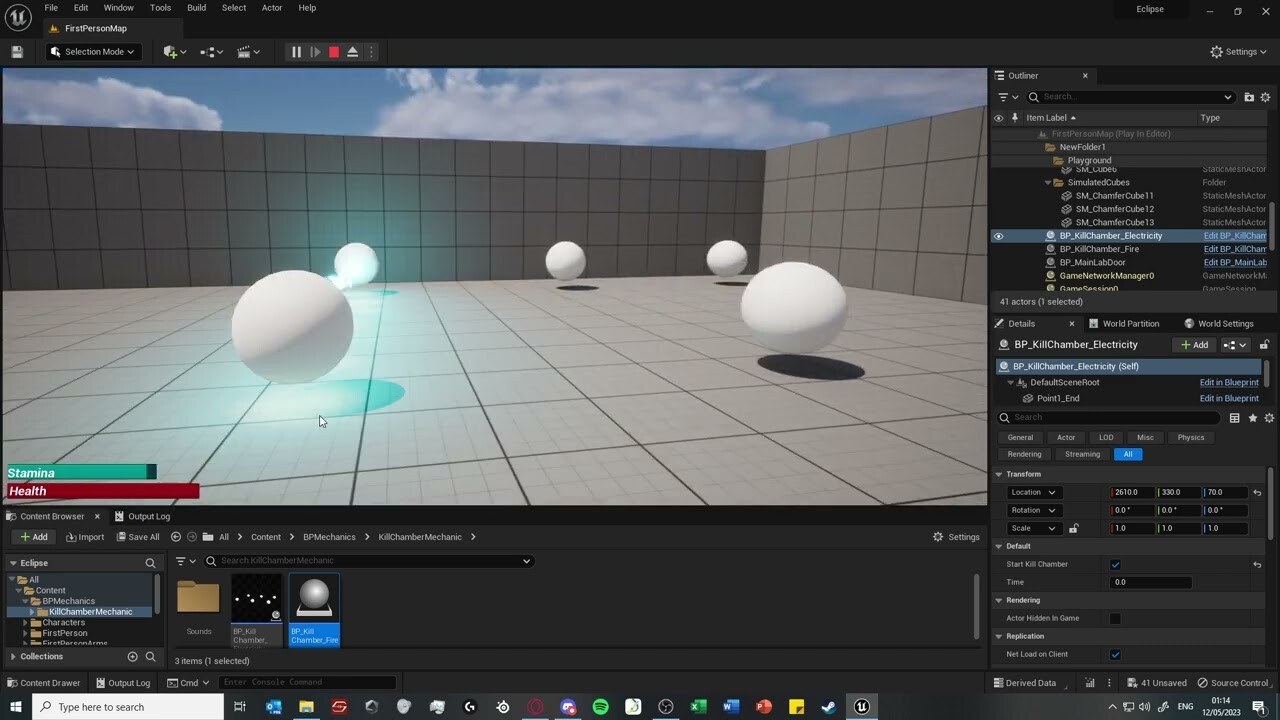Click Save All in the Content Browser
Image resolution: width=1280 pixels, height=720 pixels.
[x=137, y=537]
